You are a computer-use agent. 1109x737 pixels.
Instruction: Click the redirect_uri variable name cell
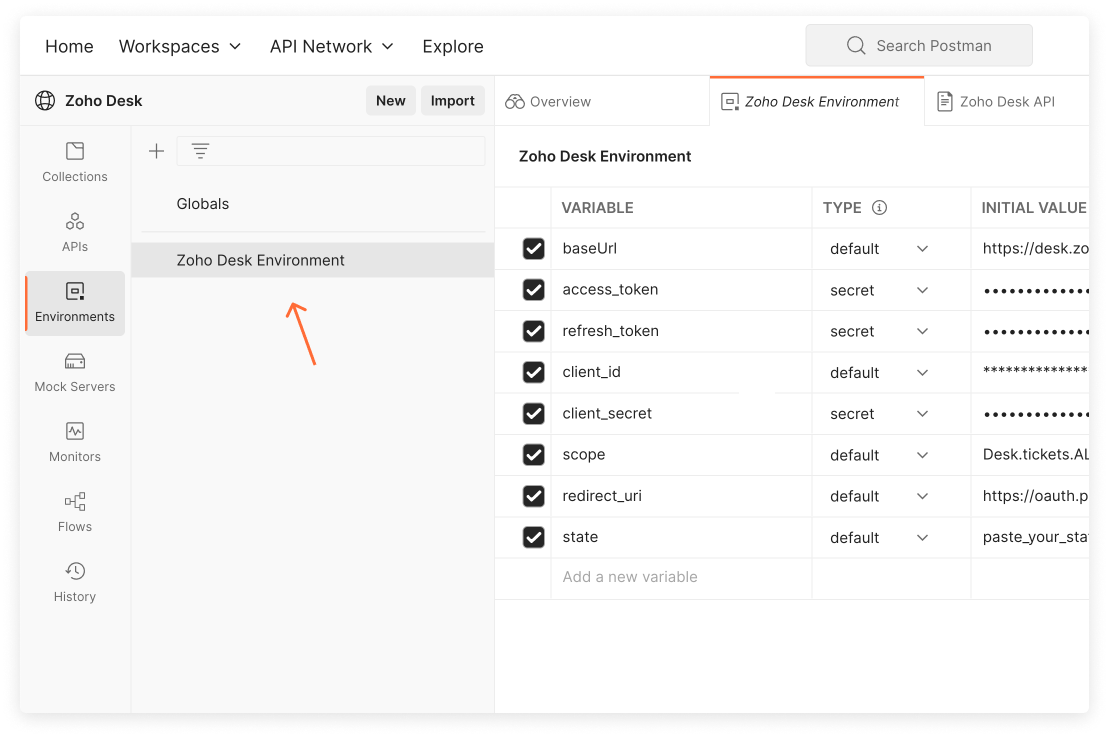[681, 496]
